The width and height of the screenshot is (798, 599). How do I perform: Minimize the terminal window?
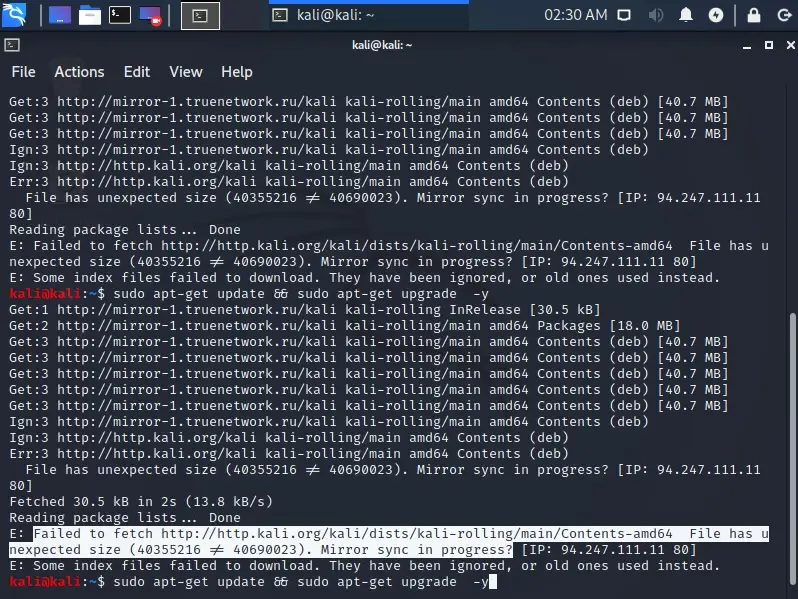click(747, 46)
